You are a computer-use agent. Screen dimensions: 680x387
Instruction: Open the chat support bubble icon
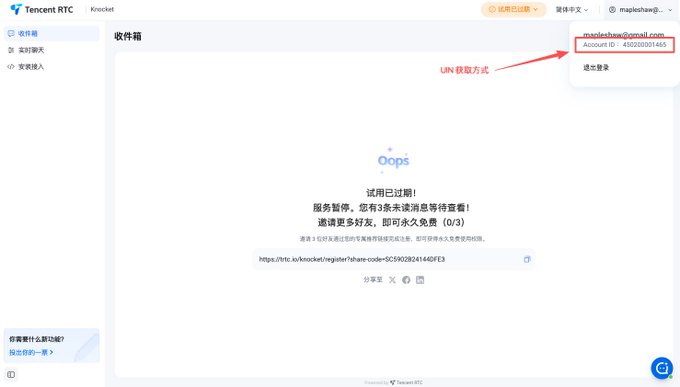click(662, 368)
